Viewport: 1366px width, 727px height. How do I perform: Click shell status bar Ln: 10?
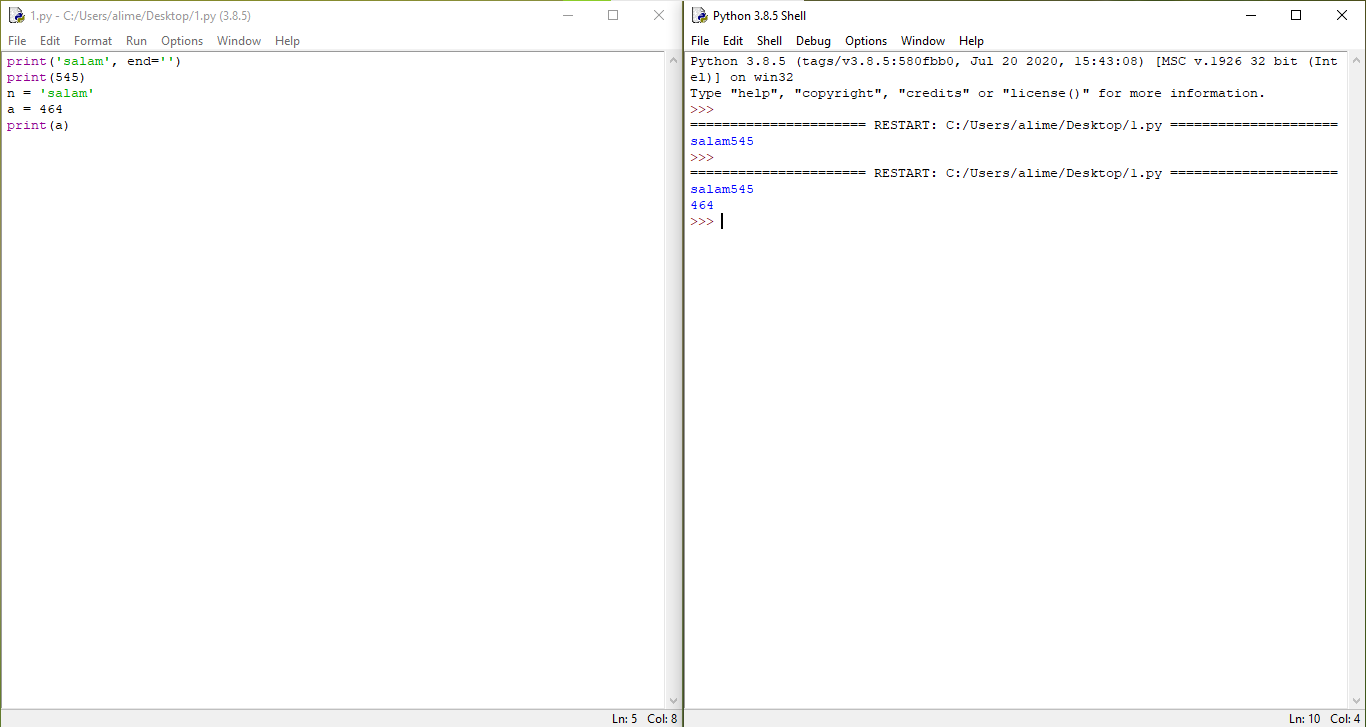tap(1305, 719)
